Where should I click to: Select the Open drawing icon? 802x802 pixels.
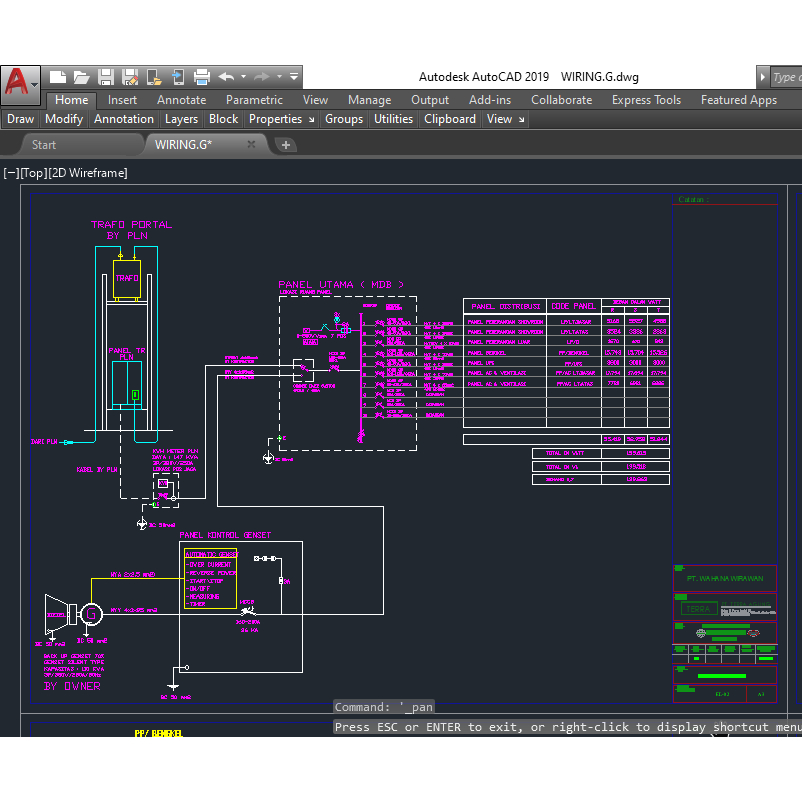(x=82, y=76)
